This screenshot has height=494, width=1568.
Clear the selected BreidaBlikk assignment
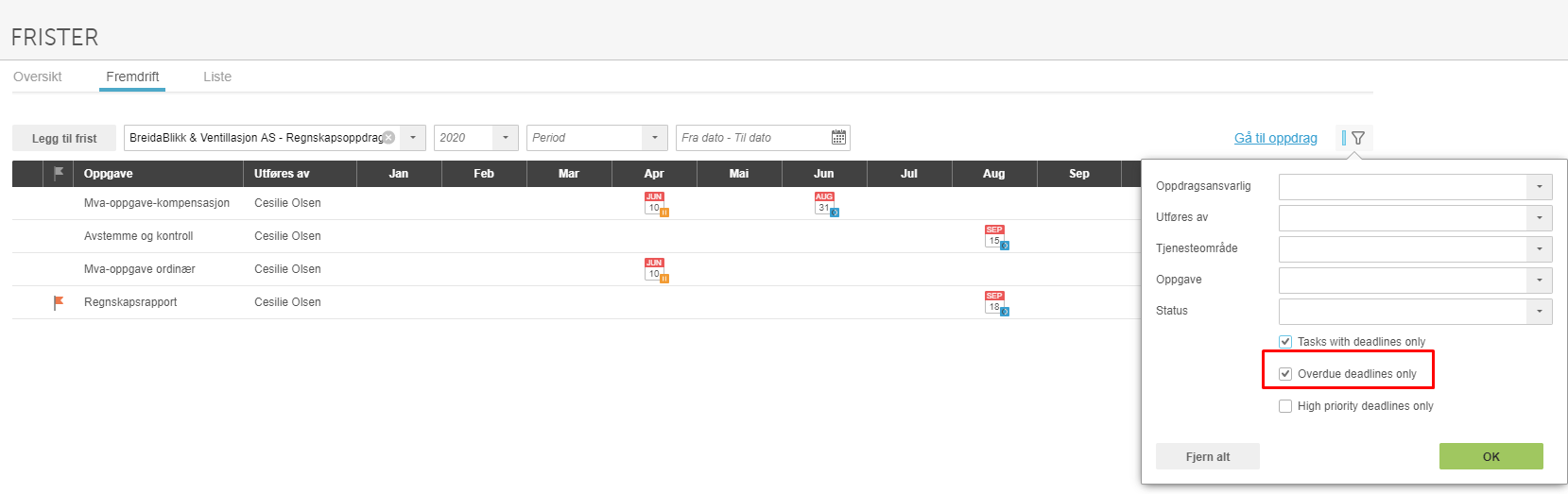[388, 138]
